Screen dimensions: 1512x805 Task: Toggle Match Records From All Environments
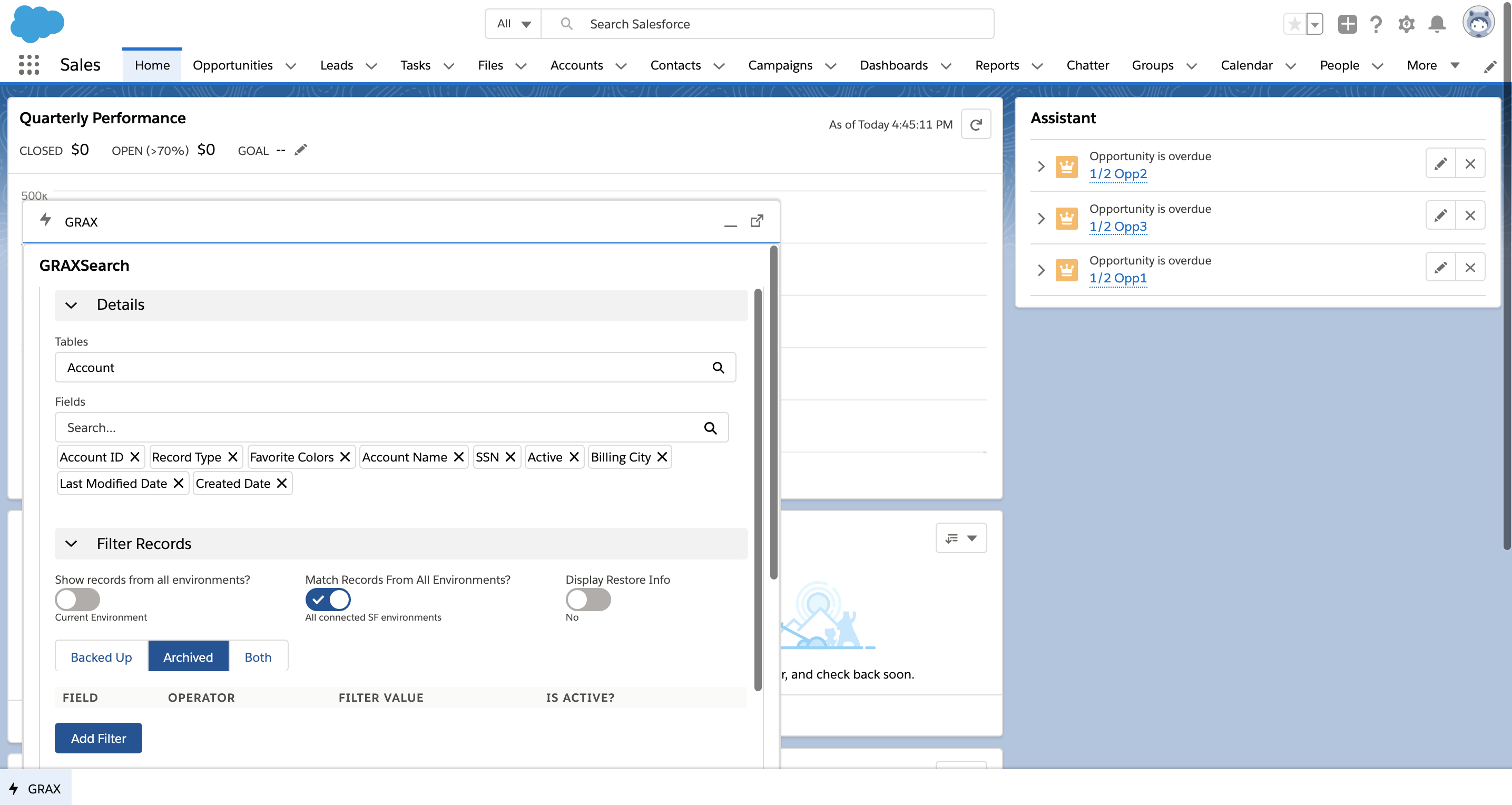pyautogui.click(x=328, y=600)
